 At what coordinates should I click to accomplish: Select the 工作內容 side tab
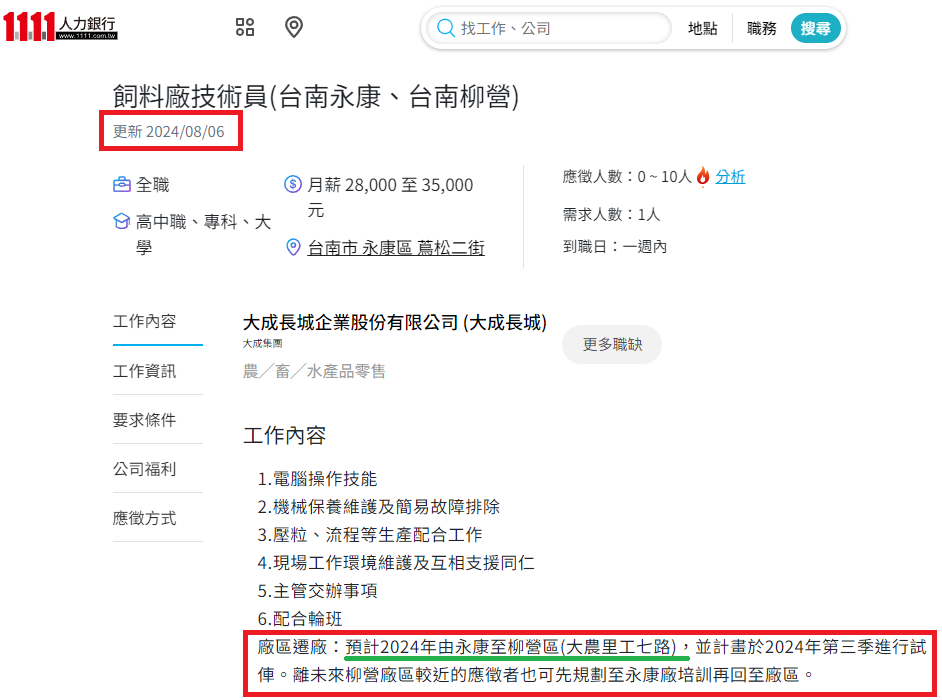tap(145, 321)
